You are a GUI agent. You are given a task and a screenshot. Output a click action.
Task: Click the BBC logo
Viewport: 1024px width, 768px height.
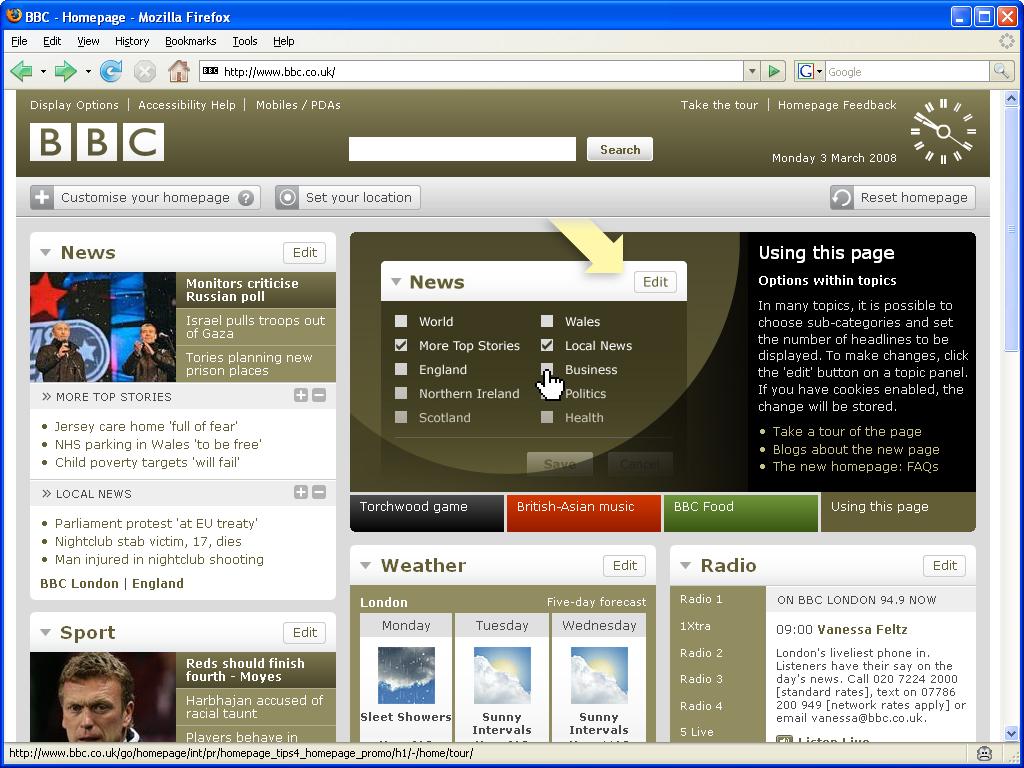[x=97, y=142]
